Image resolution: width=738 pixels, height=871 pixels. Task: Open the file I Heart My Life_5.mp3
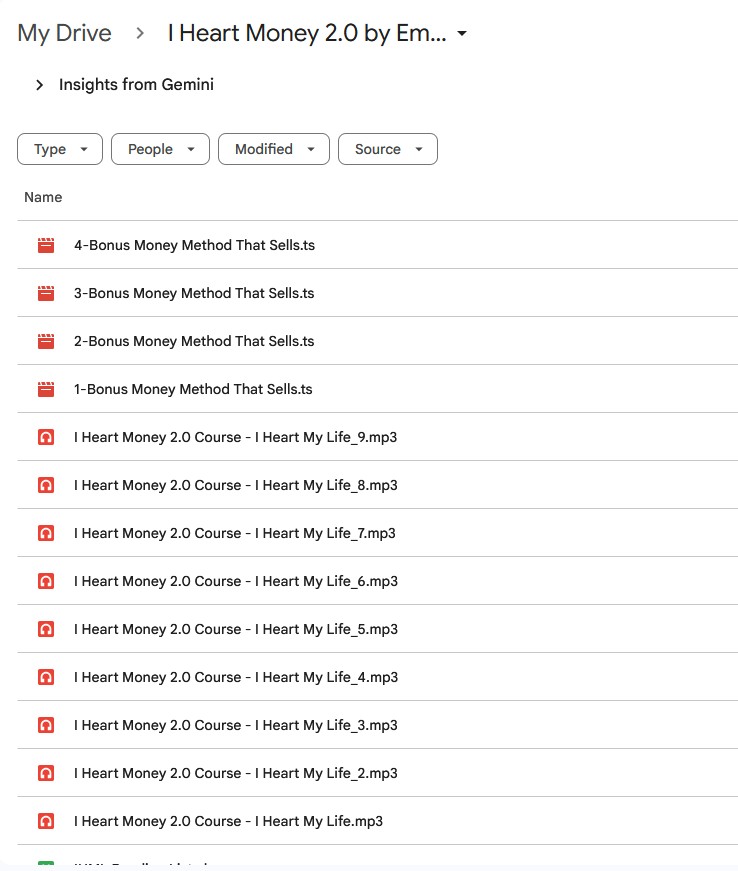[235, 629]
